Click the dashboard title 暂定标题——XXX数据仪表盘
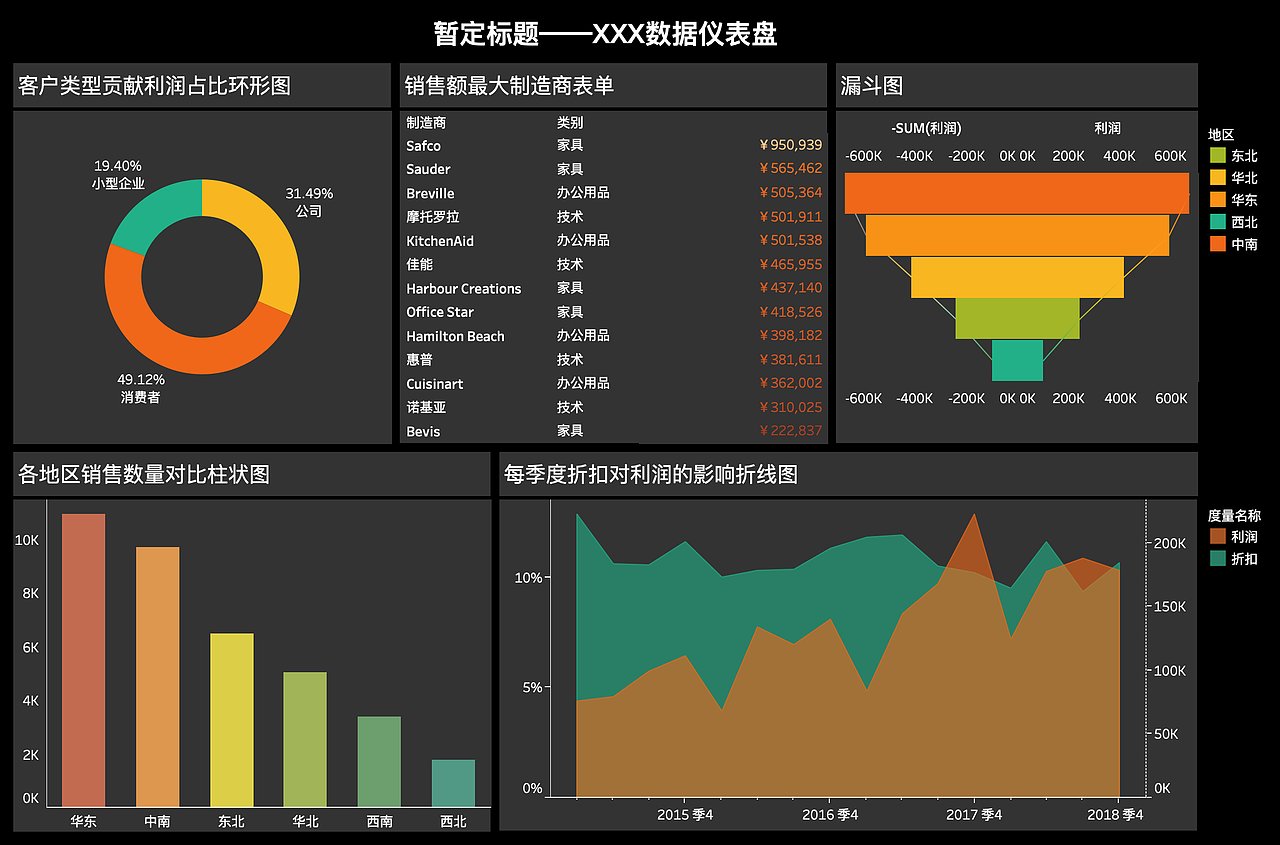The height and width of the screenshot is (845, 1280). [606, 34]
